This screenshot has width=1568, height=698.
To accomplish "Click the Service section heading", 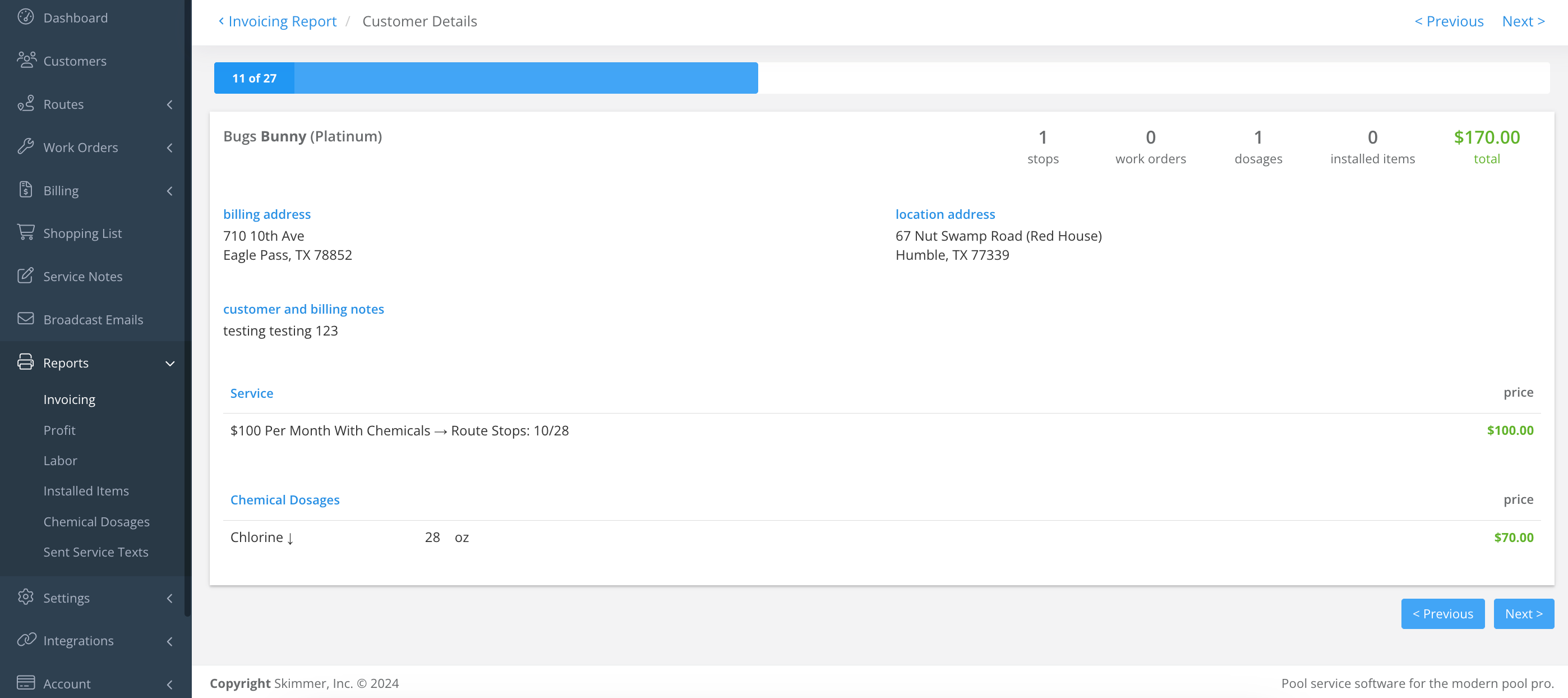I will click(251, 393).
